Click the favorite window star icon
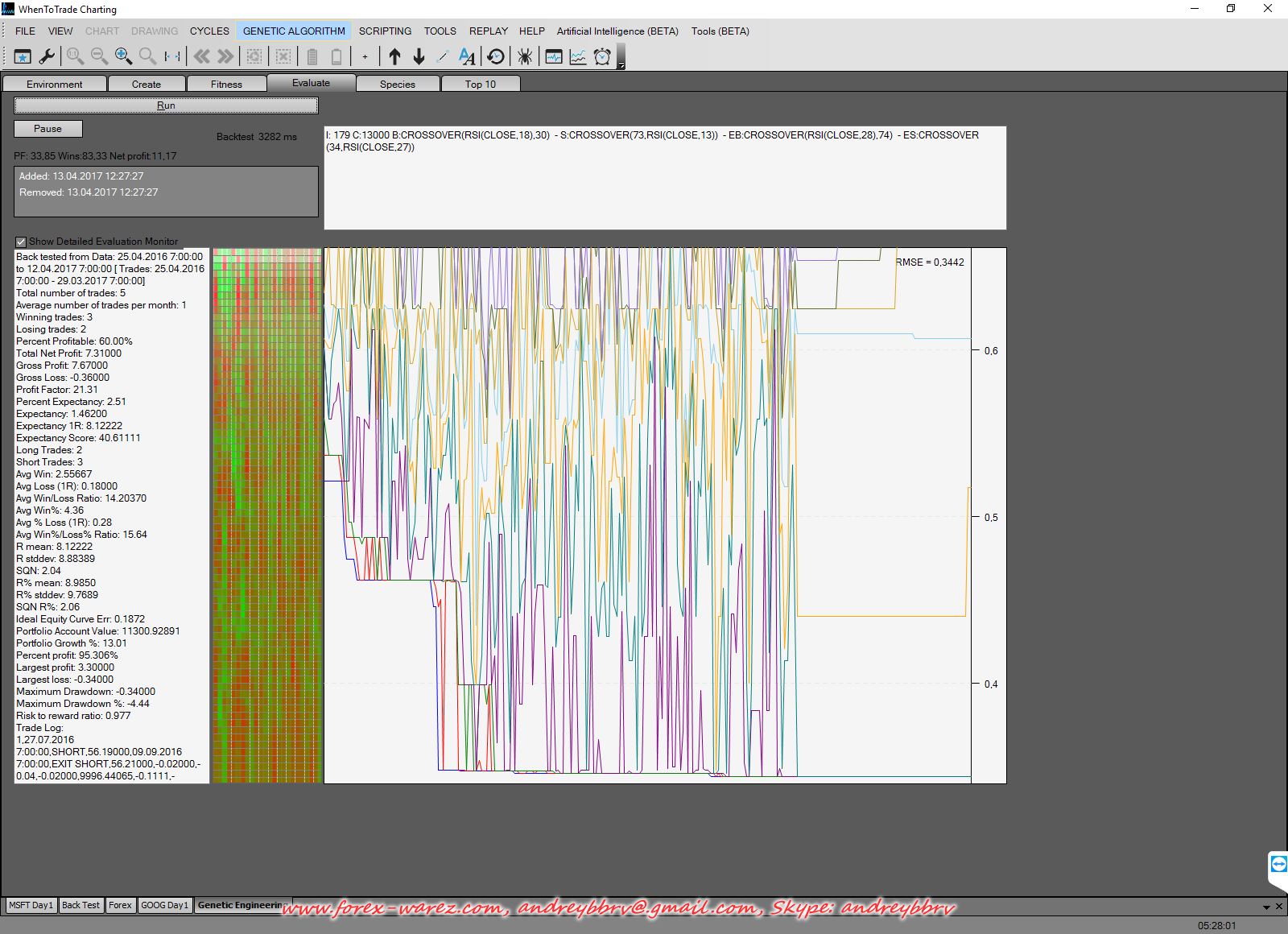 [x=23, y=56]
